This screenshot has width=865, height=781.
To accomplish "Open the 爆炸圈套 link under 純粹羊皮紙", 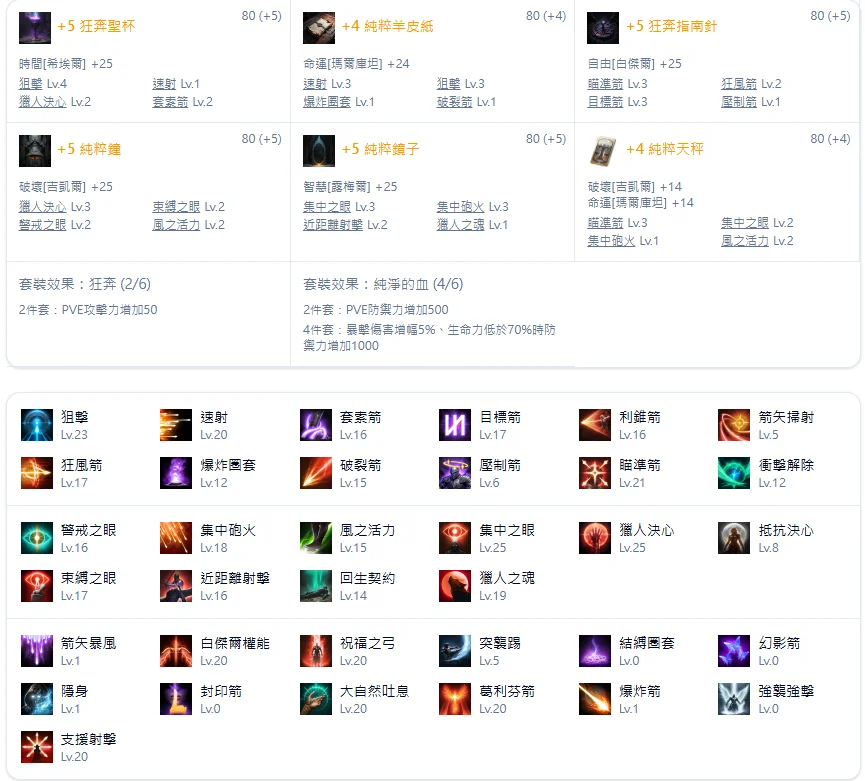I will pos(327,102).
